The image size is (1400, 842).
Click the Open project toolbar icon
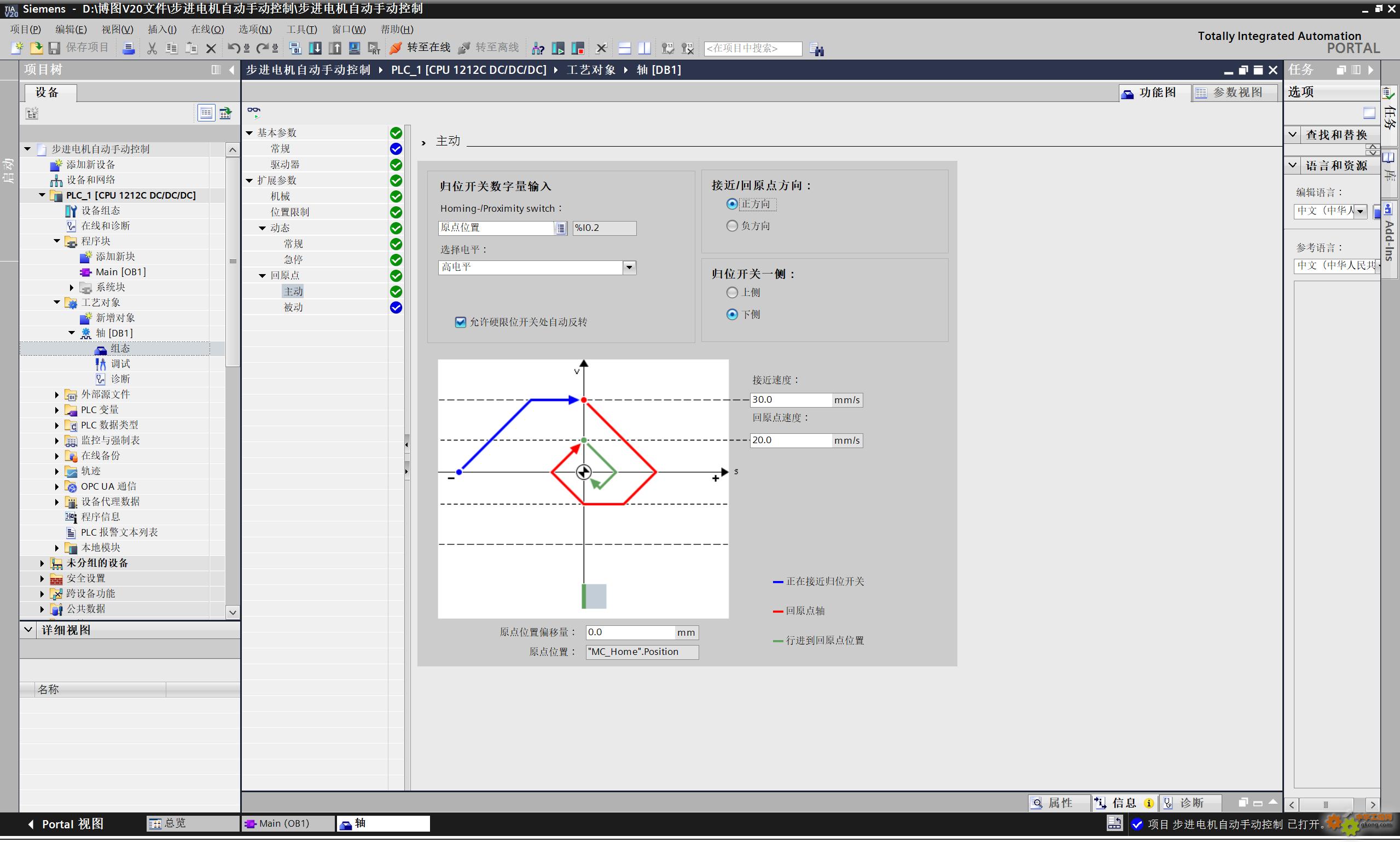point(36,48)
